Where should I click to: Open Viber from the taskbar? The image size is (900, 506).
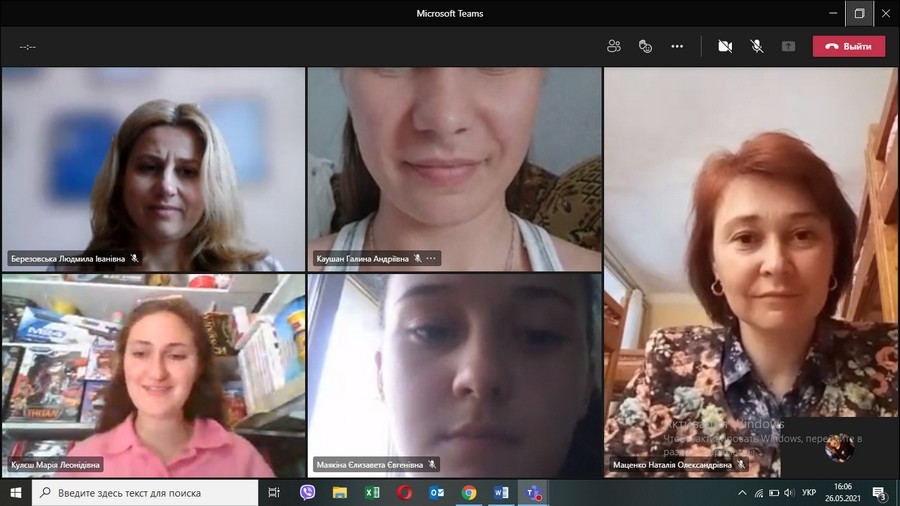(307, 493)
